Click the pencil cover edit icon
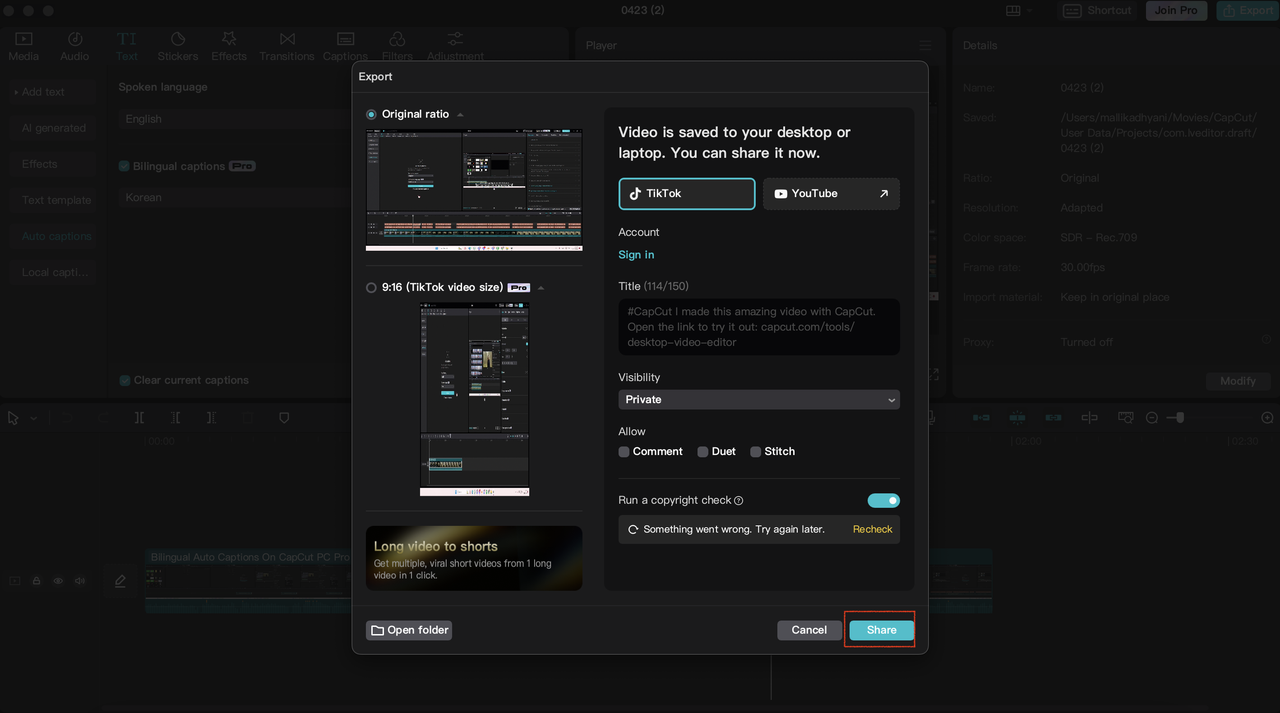Image resolution: width=1280 pixels, height=713 pixels. coord(120,580)
